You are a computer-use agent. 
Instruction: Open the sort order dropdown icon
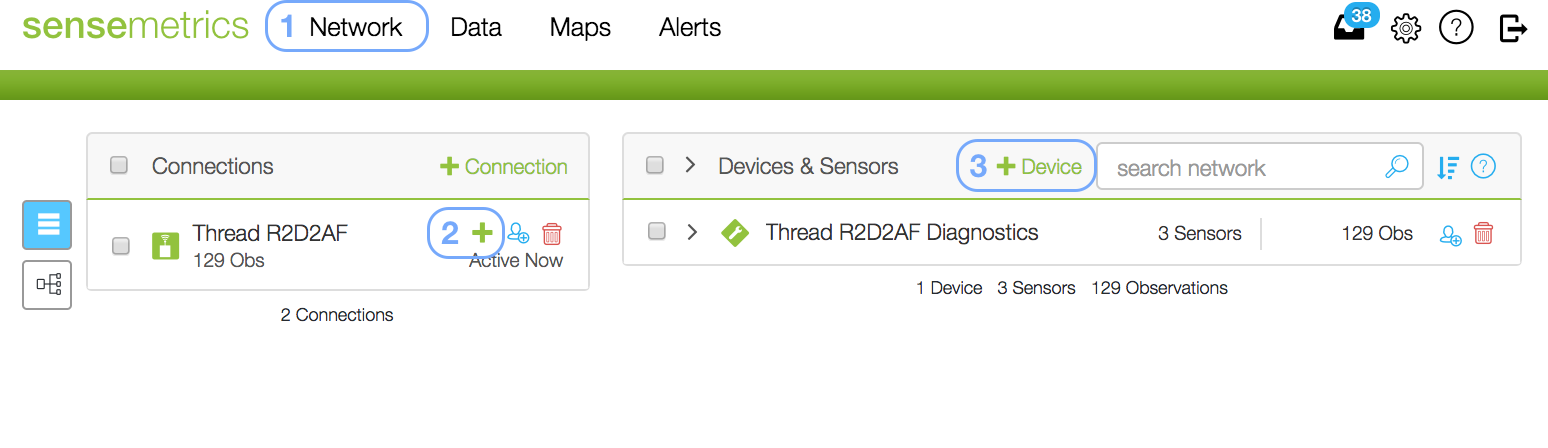coord(1447,167)
